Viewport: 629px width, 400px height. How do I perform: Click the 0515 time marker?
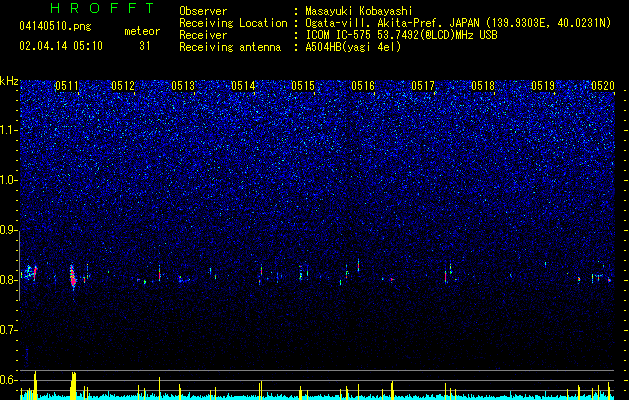(x=303, y=86)
